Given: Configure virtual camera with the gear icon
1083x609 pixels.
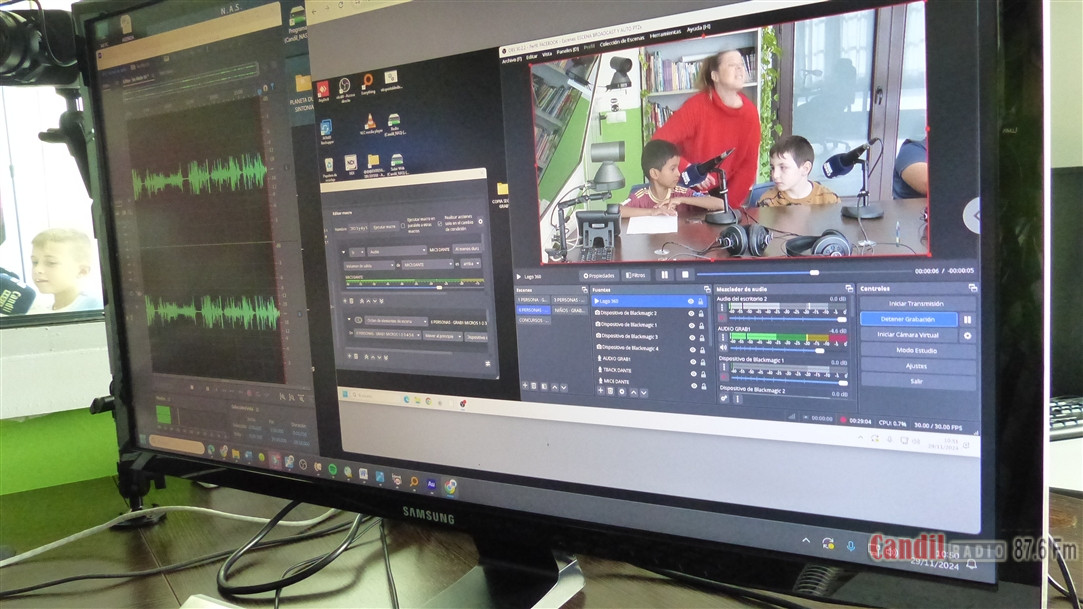Looking at the screenshot, I should (967, 336).
